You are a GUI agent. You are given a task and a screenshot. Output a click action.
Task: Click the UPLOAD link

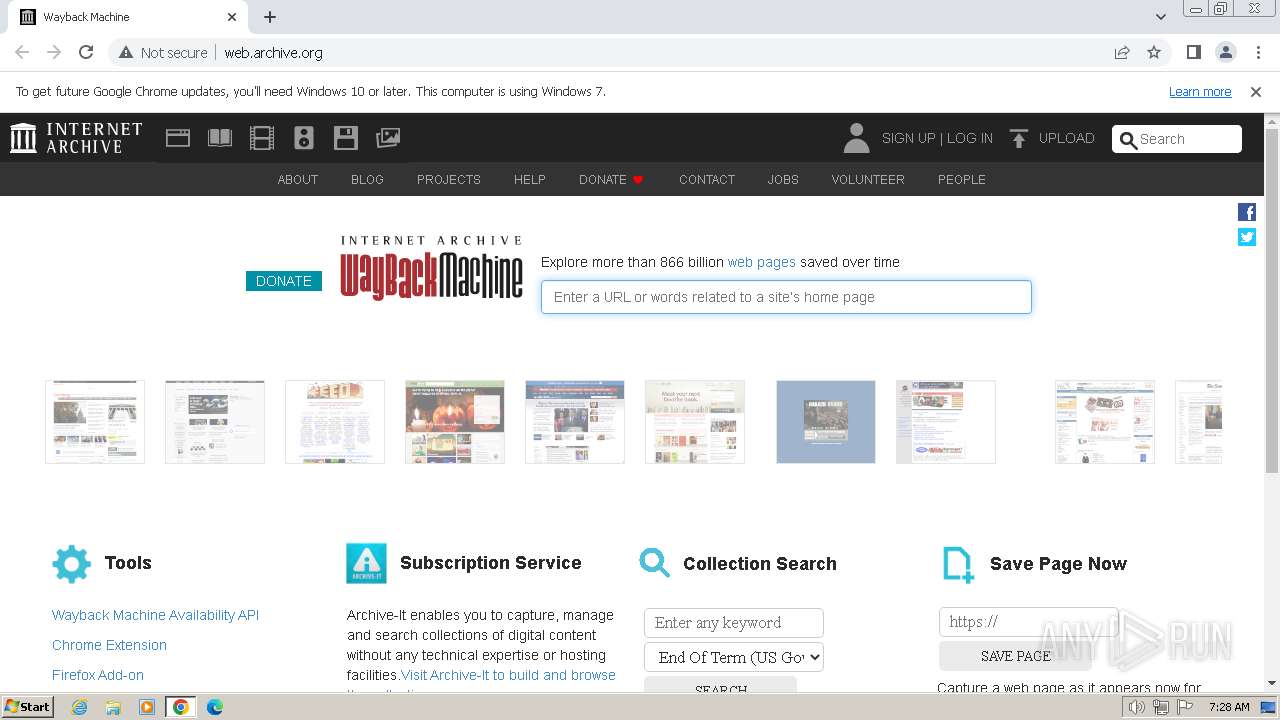pos(1066,138)
